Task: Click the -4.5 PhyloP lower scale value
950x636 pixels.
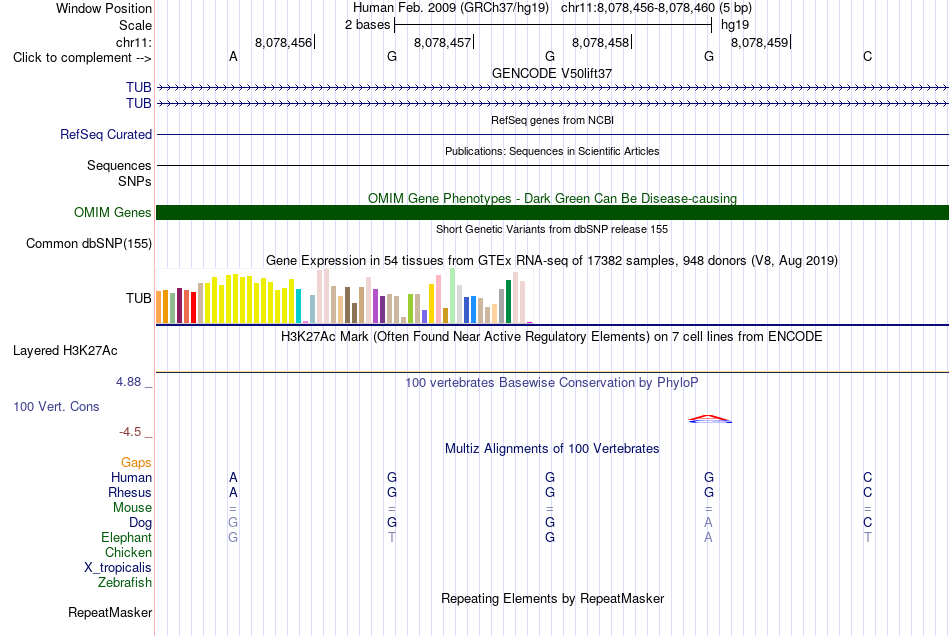Action: tap(130, 432)
